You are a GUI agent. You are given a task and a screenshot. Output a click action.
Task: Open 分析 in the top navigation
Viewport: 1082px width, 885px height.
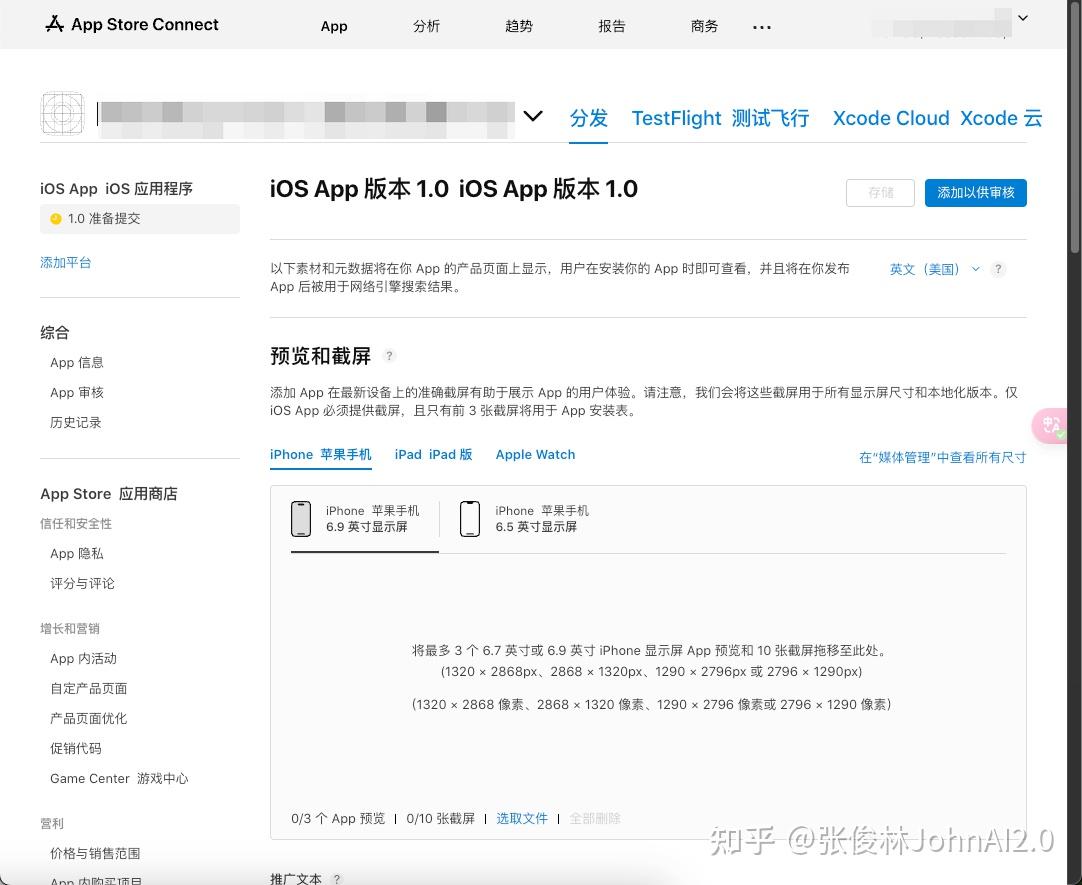click(427, 26)
